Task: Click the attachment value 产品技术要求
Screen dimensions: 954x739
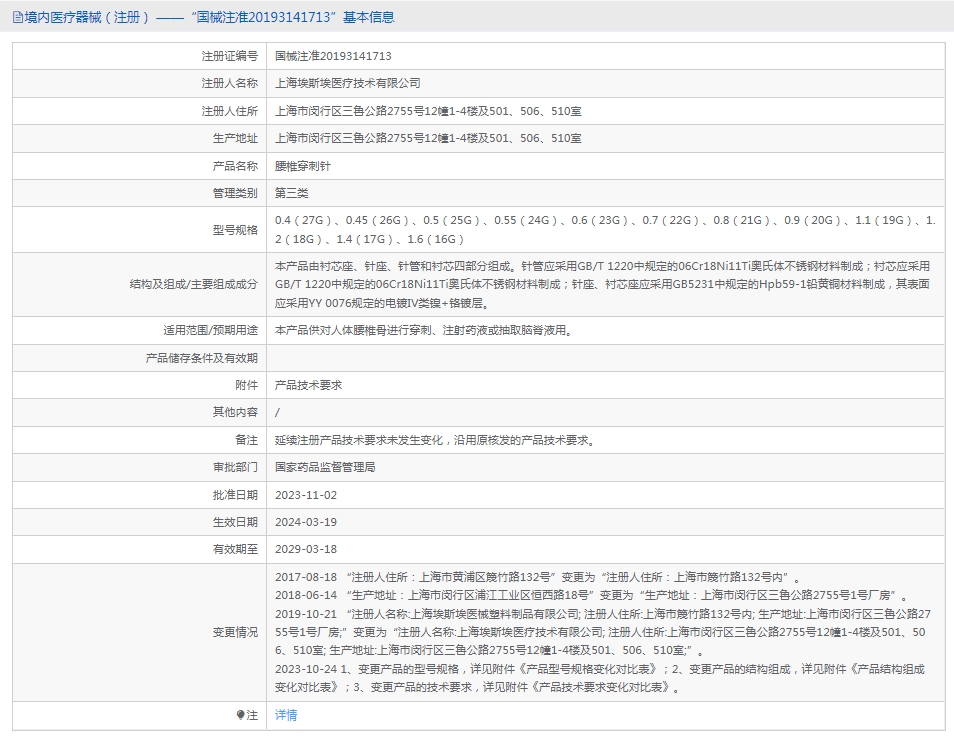Action: point(308,385)
